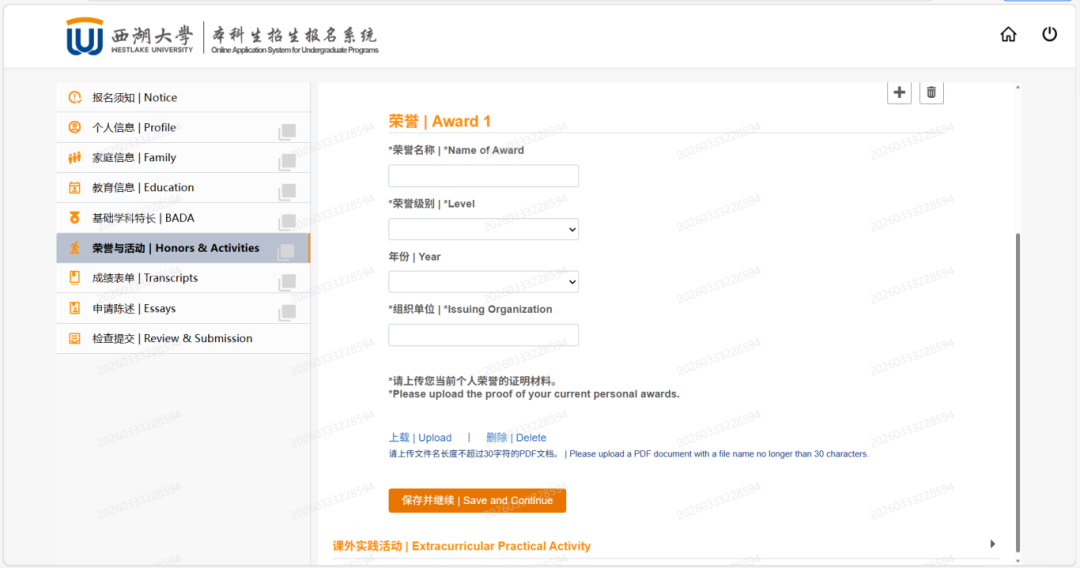This screenshot has width=1080, height=568.
Task: Click the trash icon to delete award
Action: 931,92
